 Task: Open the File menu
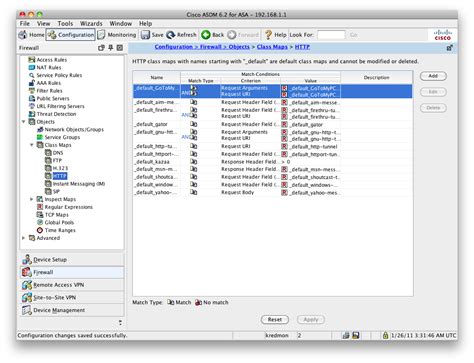pyautogui.click(x=25, y=23)
